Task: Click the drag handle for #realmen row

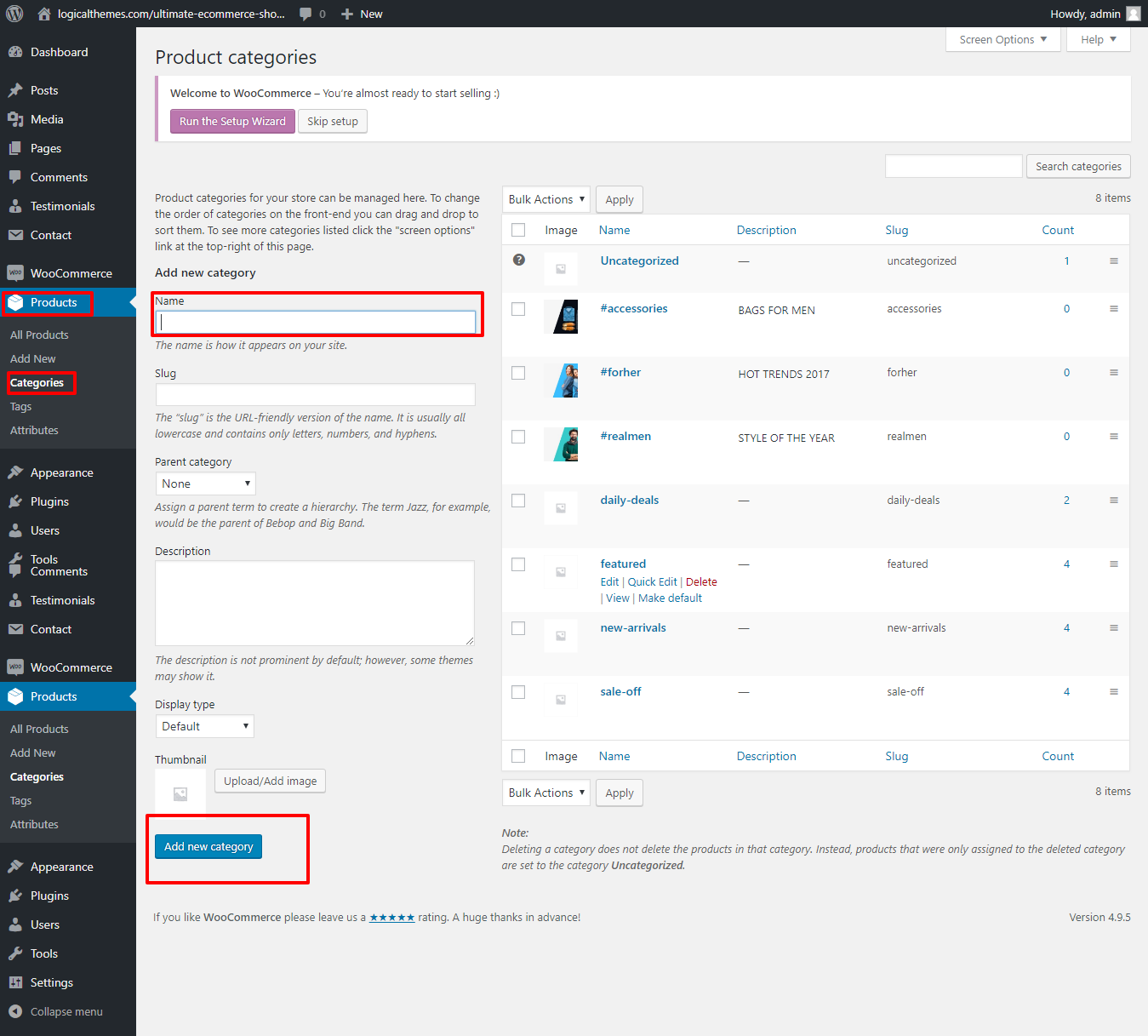Action: pos(1113,437)
